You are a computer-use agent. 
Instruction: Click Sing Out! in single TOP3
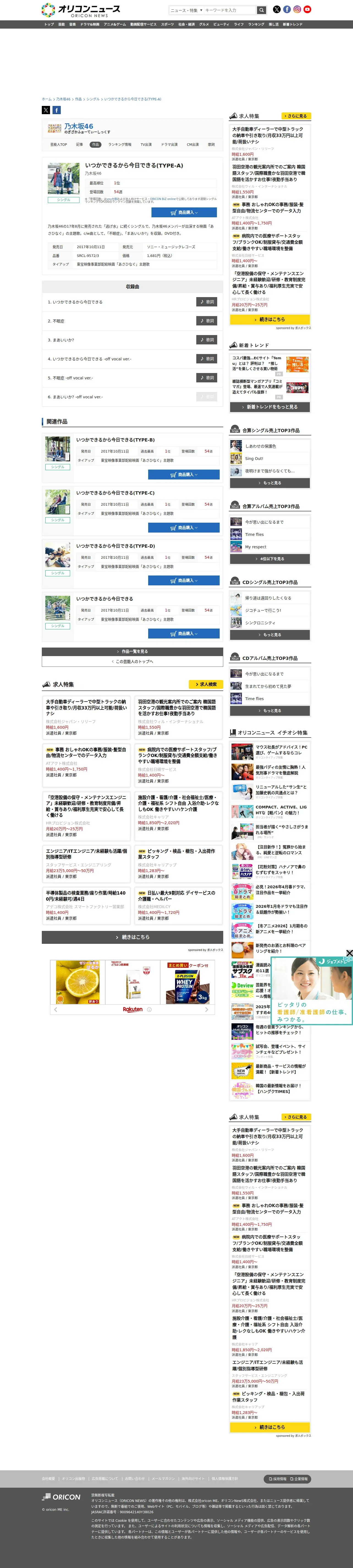[254, 458]
